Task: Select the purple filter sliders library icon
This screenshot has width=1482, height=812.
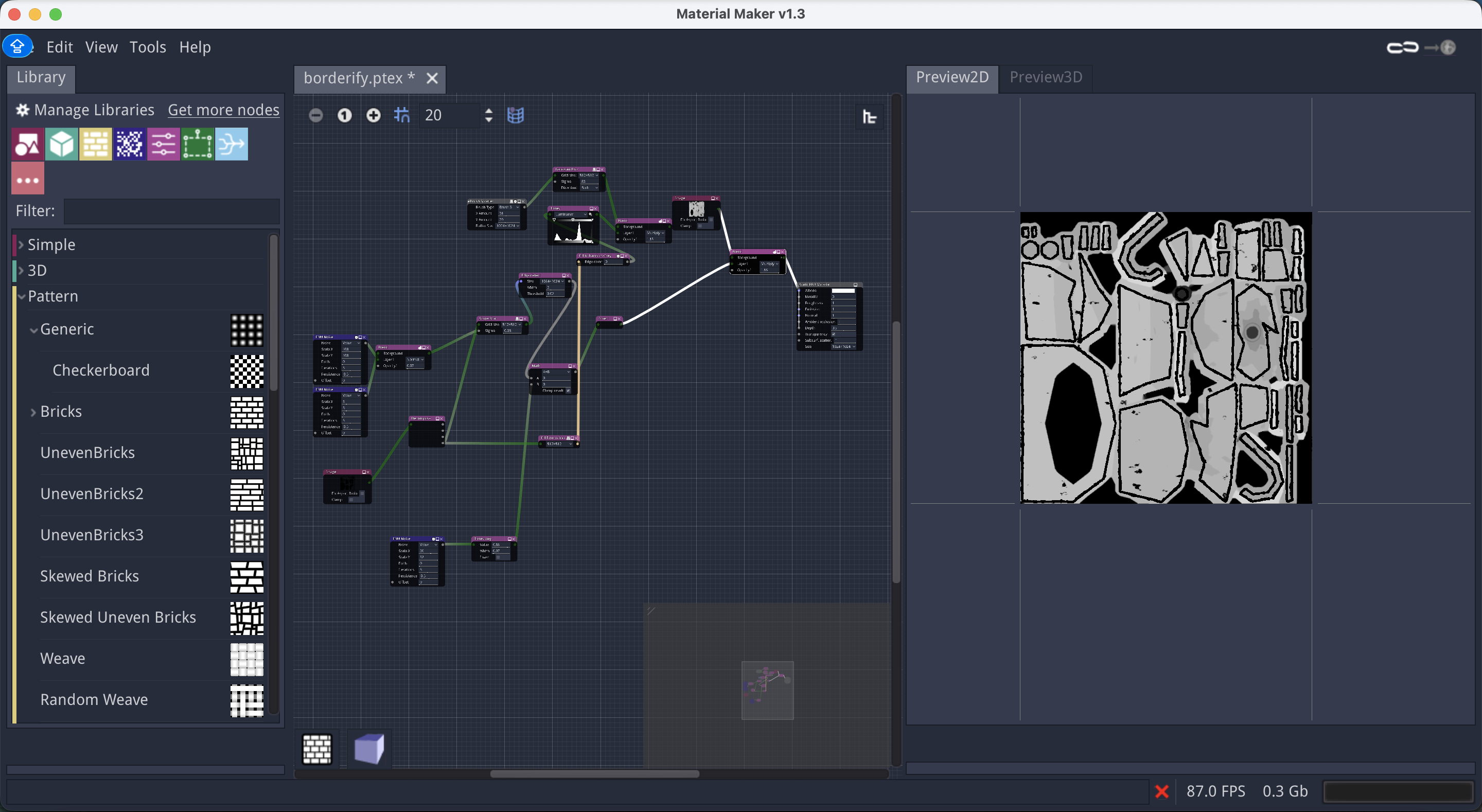Action: (164, 144)
